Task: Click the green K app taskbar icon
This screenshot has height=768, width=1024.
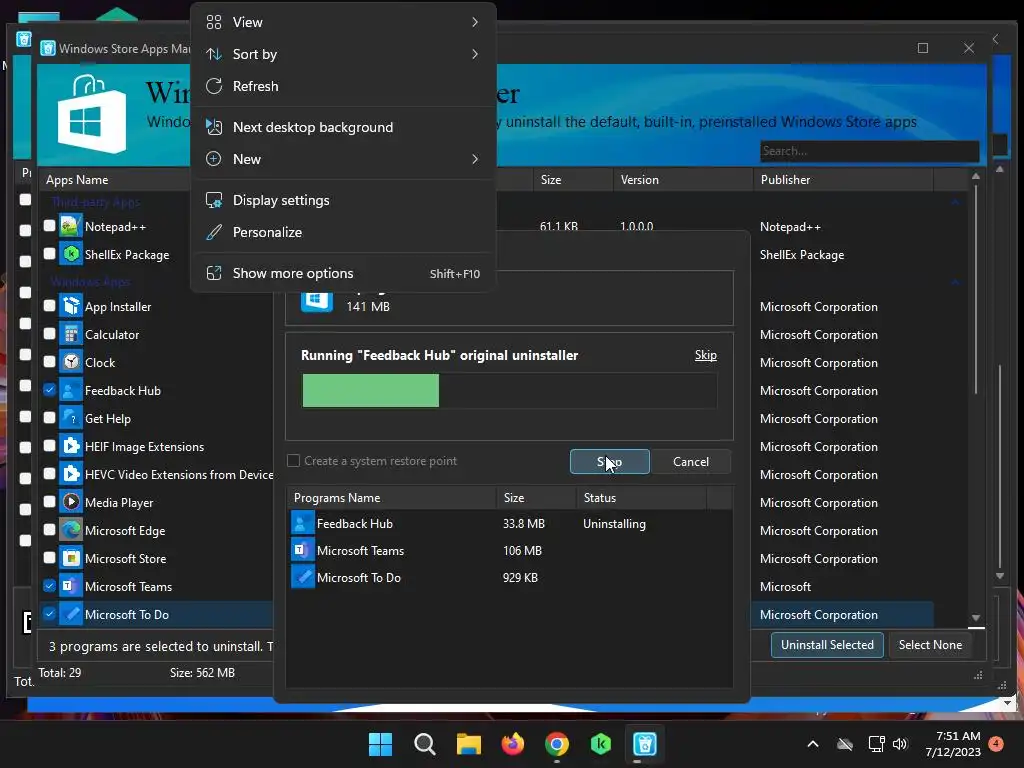Action: click(x=600, y=744)
